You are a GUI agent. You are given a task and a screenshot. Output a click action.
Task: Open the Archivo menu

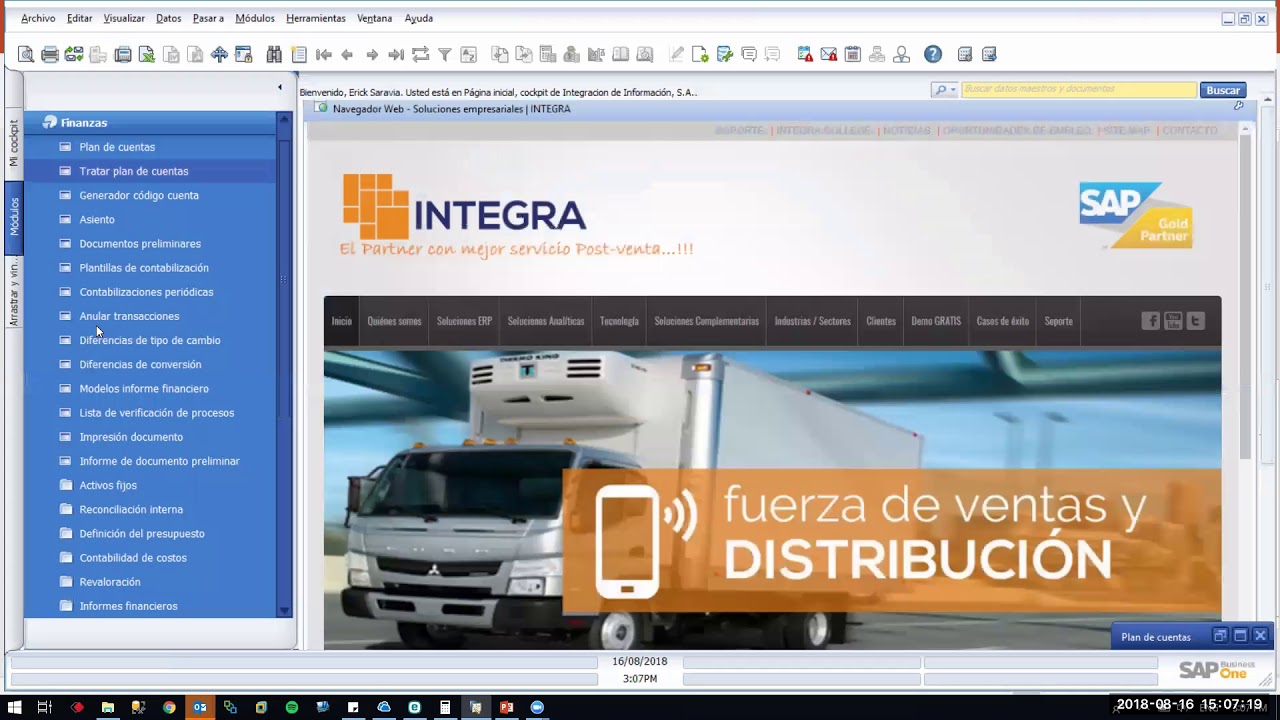click(x=38, y=18)
